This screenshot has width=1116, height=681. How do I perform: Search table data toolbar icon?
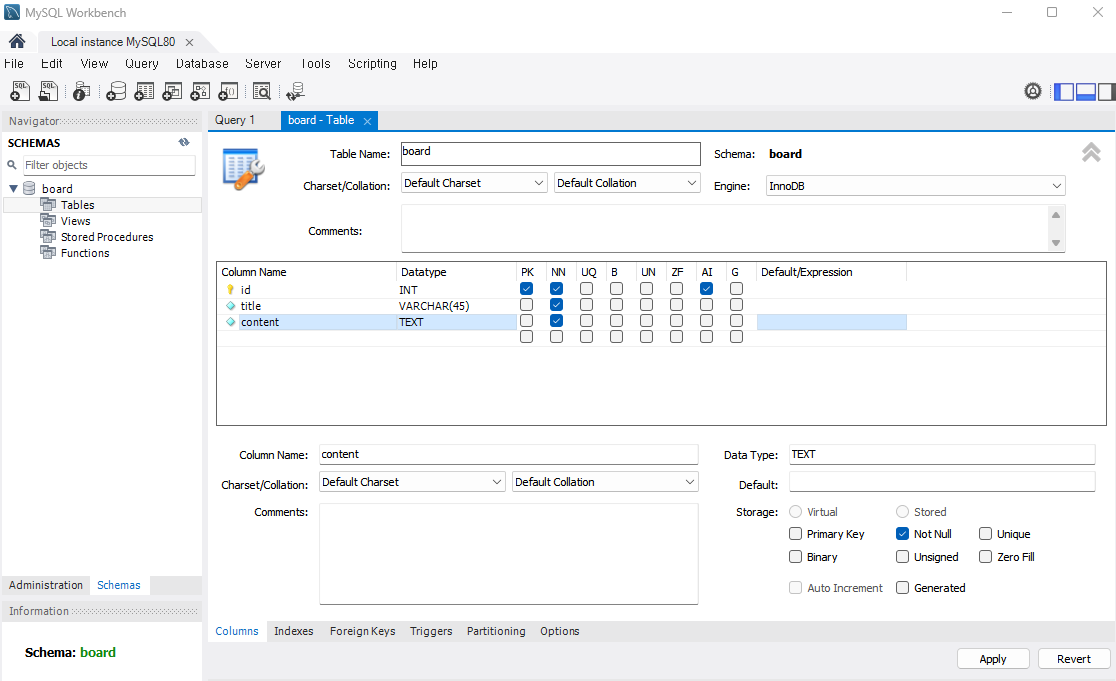tap(262, 91)
